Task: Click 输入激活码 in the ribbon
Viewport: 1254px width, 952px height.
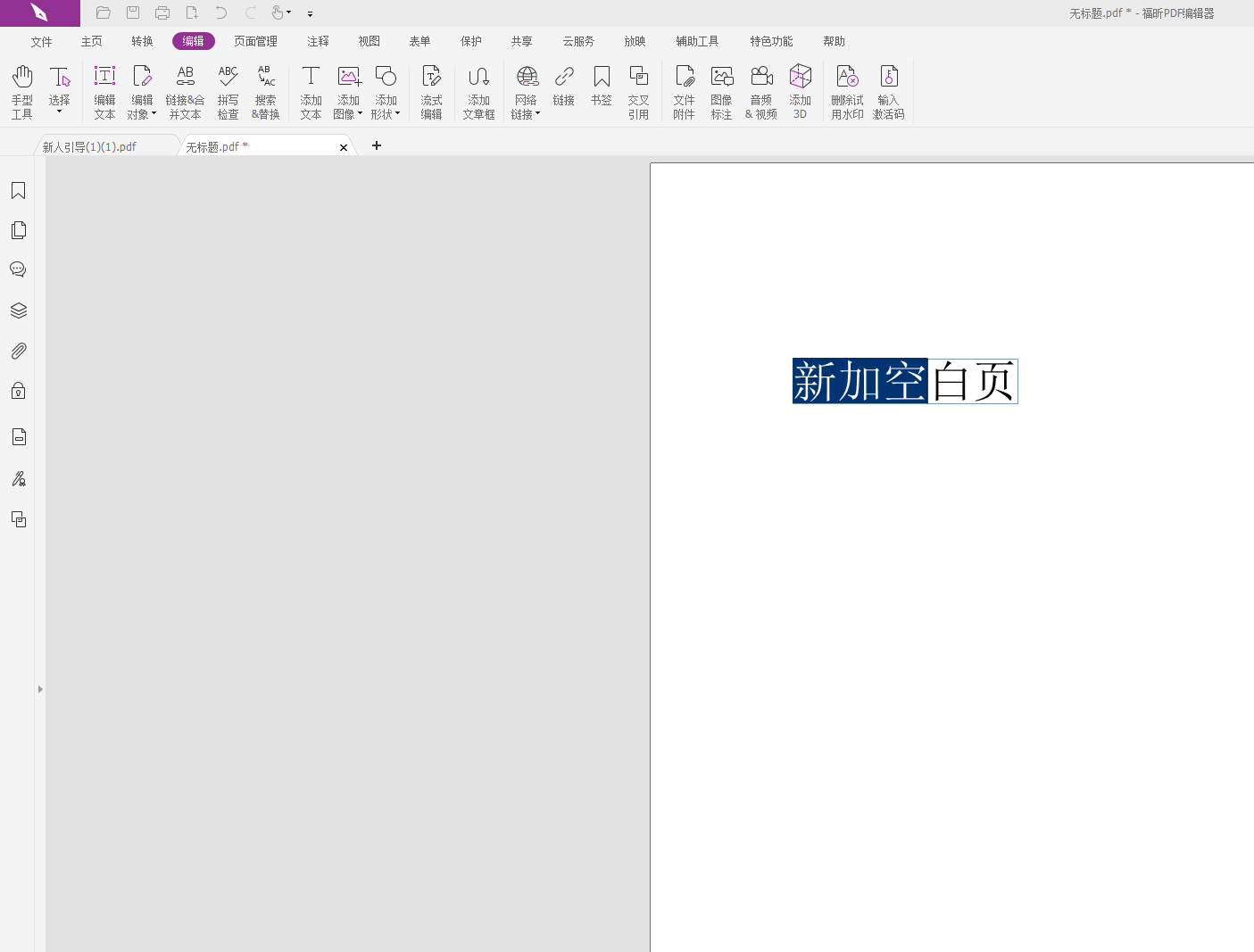Action: pyautogui.click(x=889, y=89)
